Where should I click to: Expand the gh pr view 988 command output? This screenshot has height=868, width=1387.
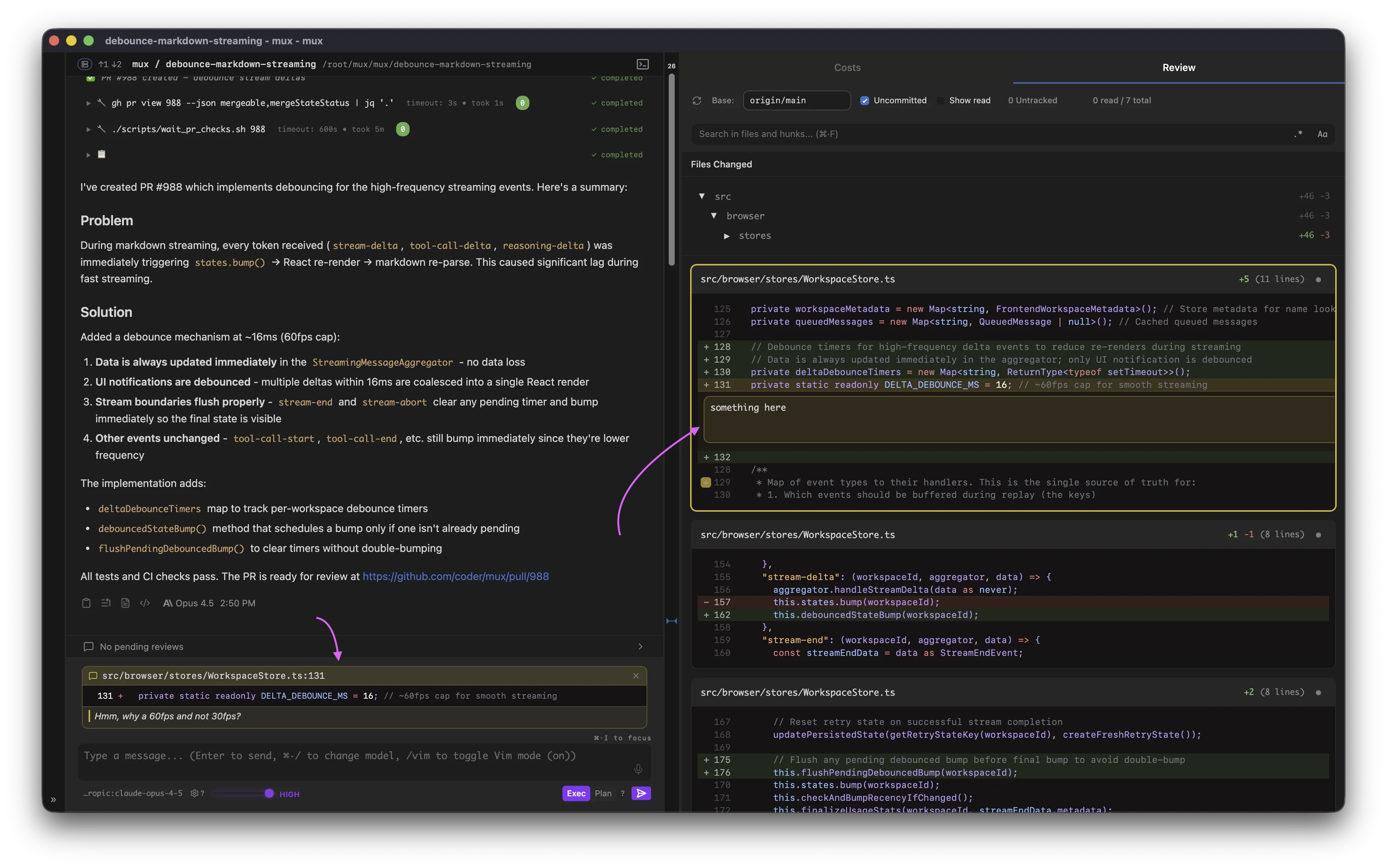tap(89, 103)
